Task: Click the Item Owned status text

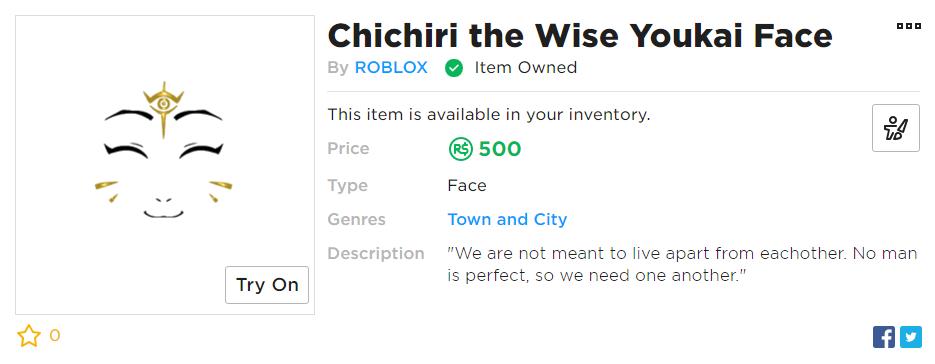Action: (x=525, y=68)
